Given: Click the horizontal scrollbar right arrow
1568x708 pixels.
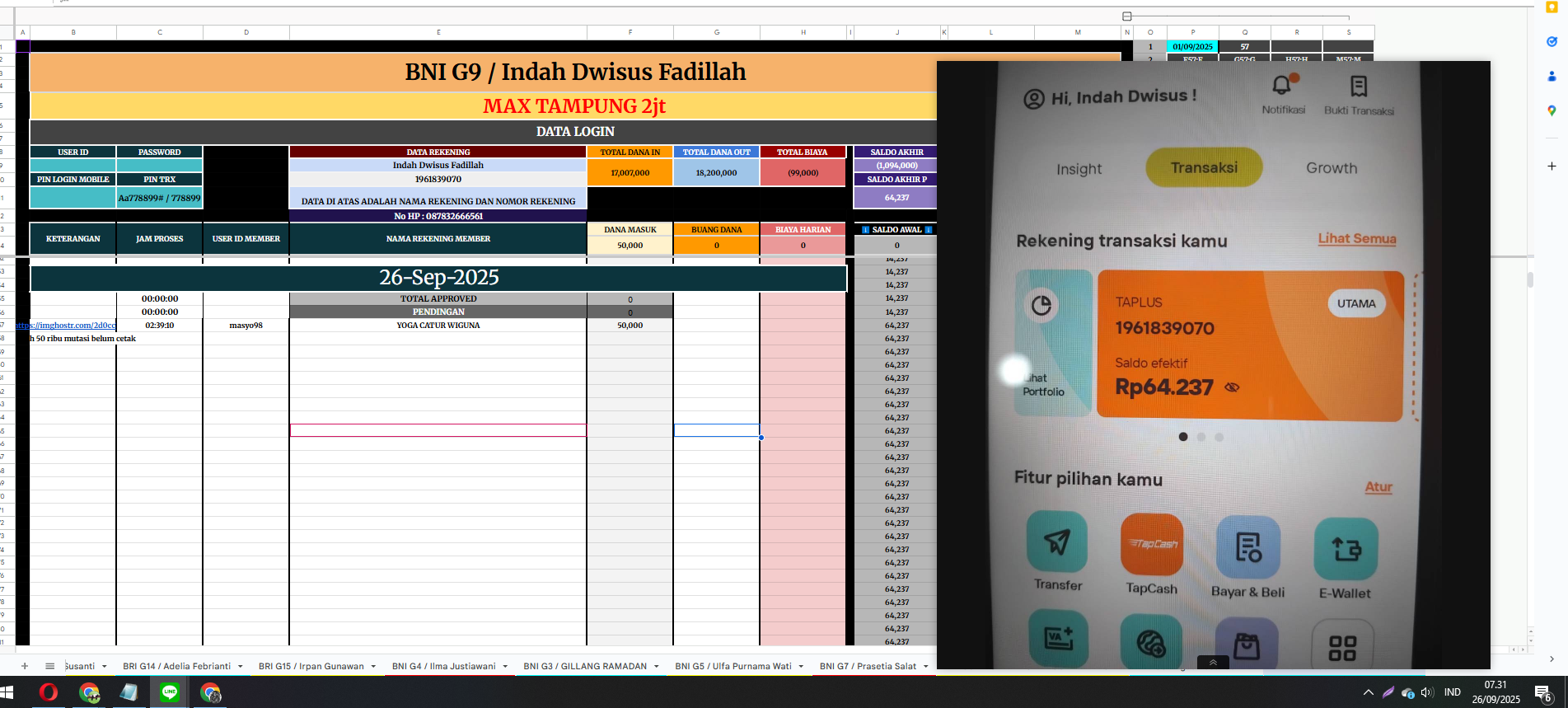Looking at the screenshot, I should click(1523, 649).
